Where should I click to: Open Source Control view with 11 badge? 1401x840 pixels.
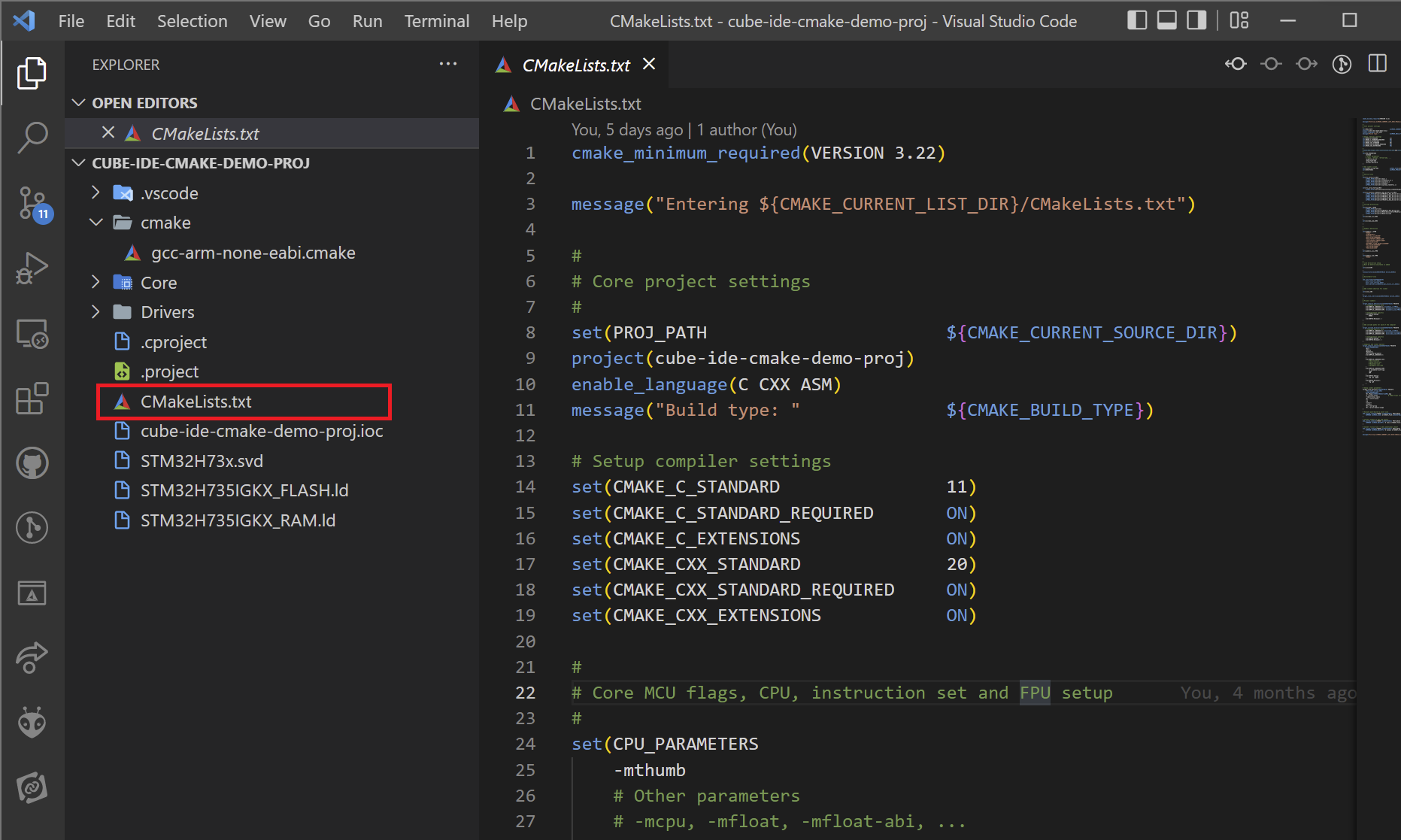(x=33, y=205)
